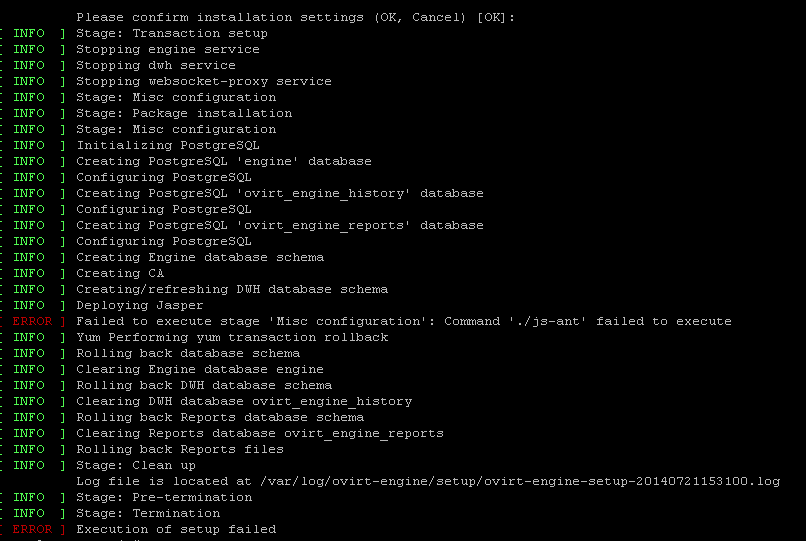Click the green INFO tag beside 'Stage: Pre-termination'
The width and height of the screenshot is (806, 541).
(x=29, y=497)
